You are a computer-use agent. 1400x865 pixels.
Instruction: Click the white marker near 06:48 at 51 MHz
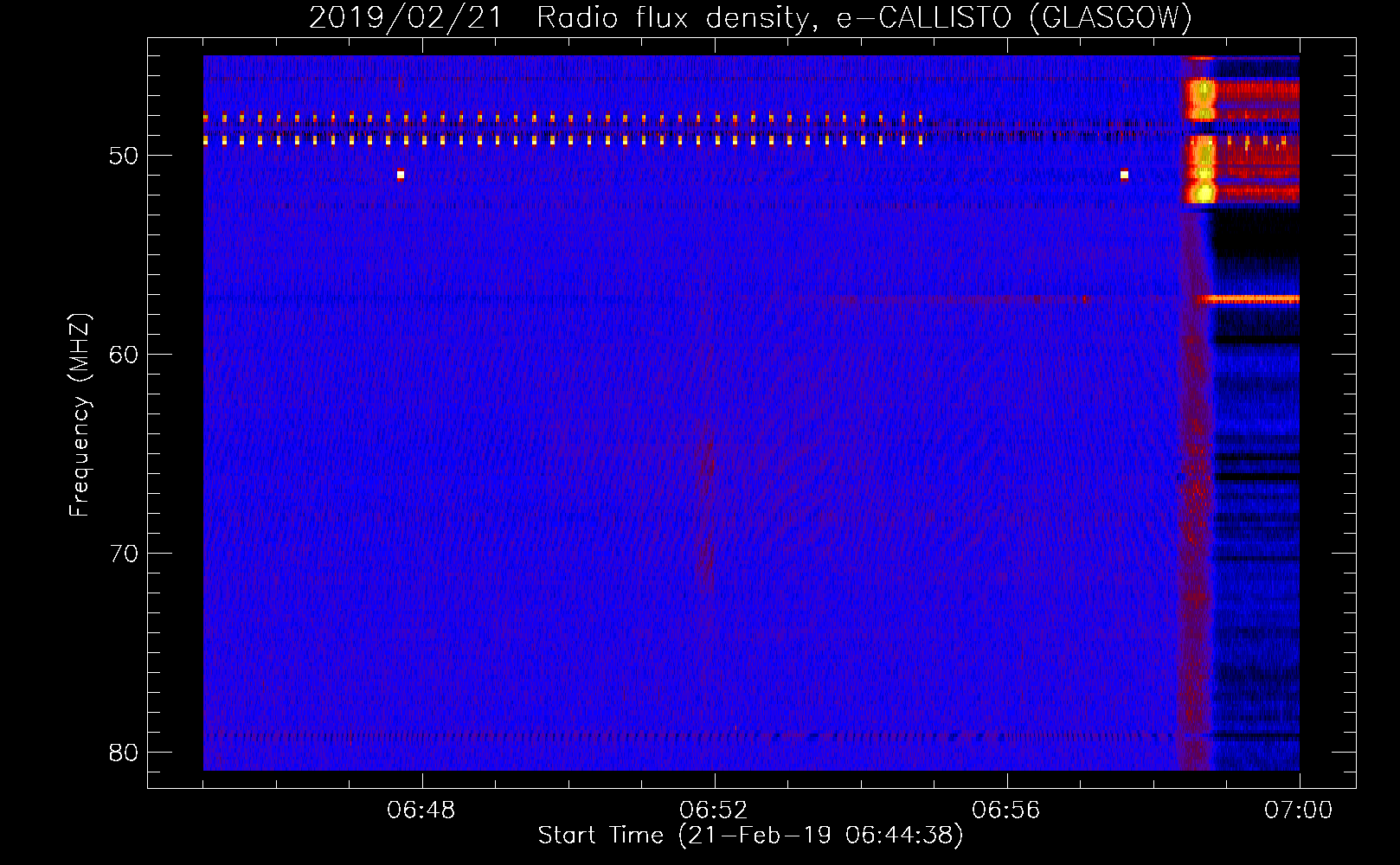(x=401, y=175)
